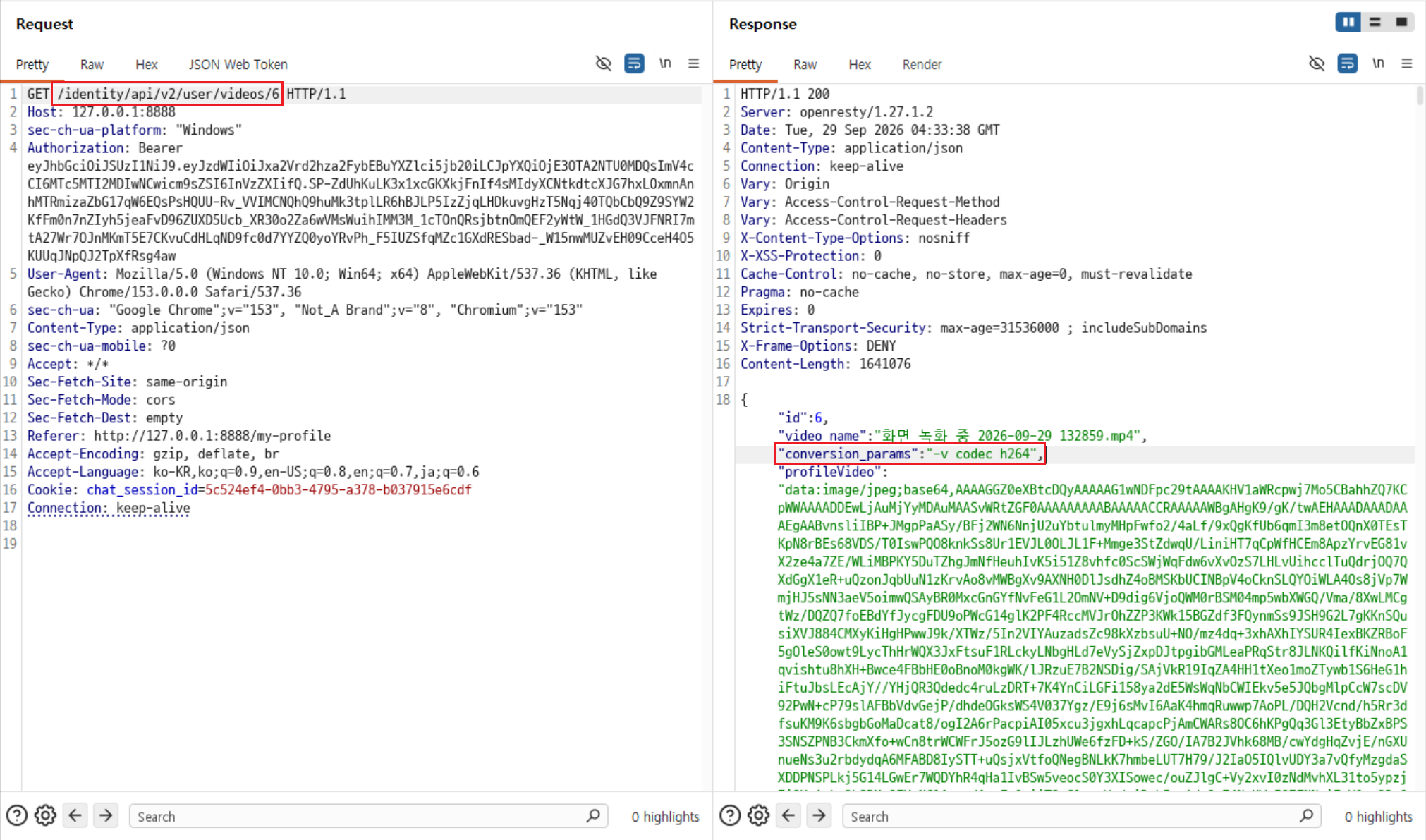Click the Request help question mark icon

point(16,815)
